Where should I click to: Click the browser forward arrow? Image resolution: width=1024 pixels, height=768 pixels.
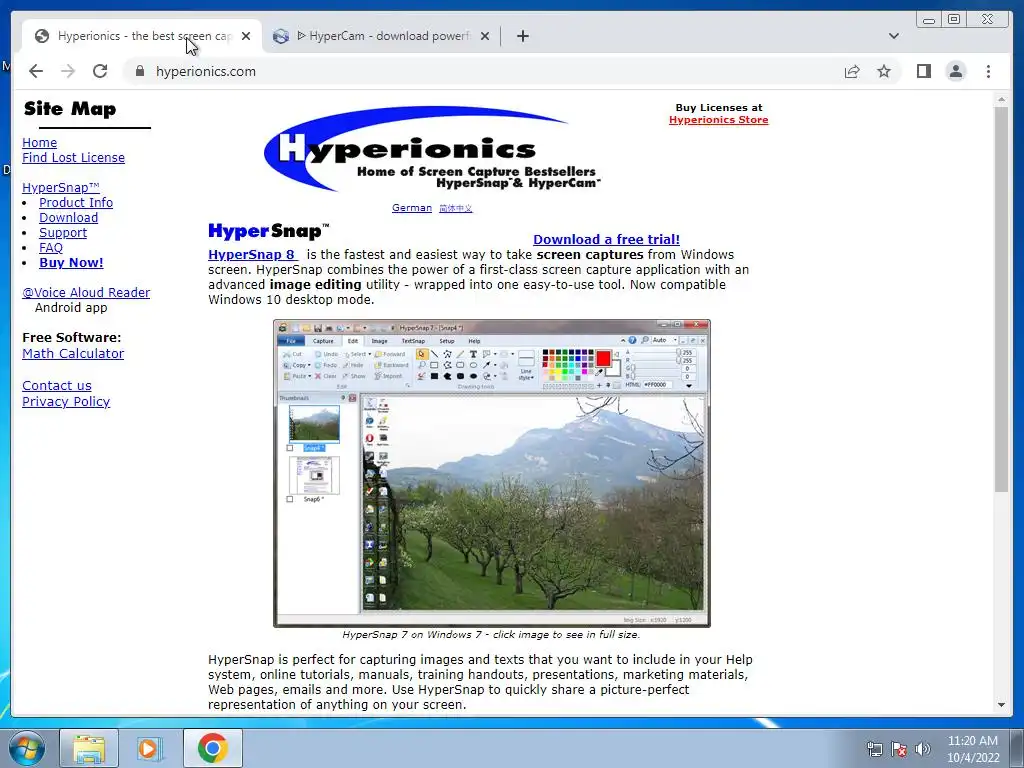68,71
